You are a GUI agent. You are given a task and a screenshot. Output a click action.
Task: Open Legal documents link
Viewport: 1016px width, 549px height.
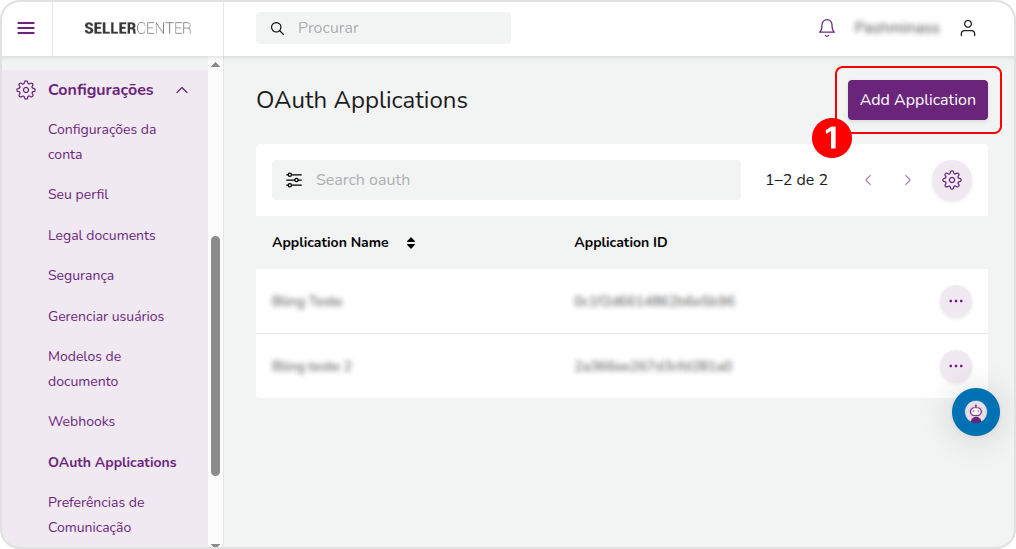click(102, 235)
